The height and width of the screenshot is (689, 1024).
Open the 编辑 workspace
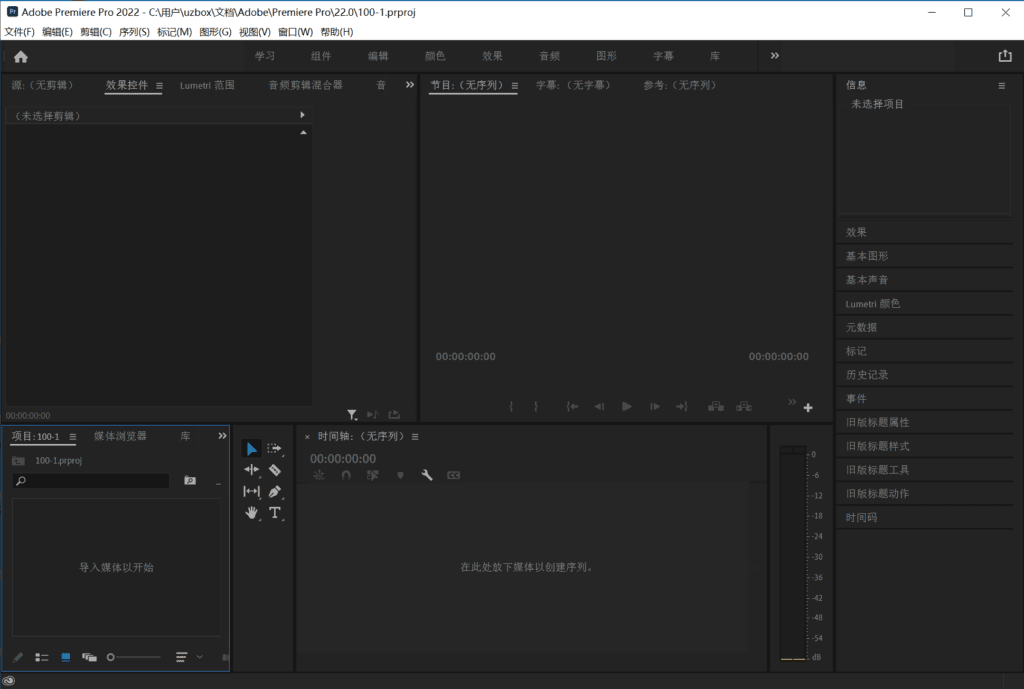point(378,56)
